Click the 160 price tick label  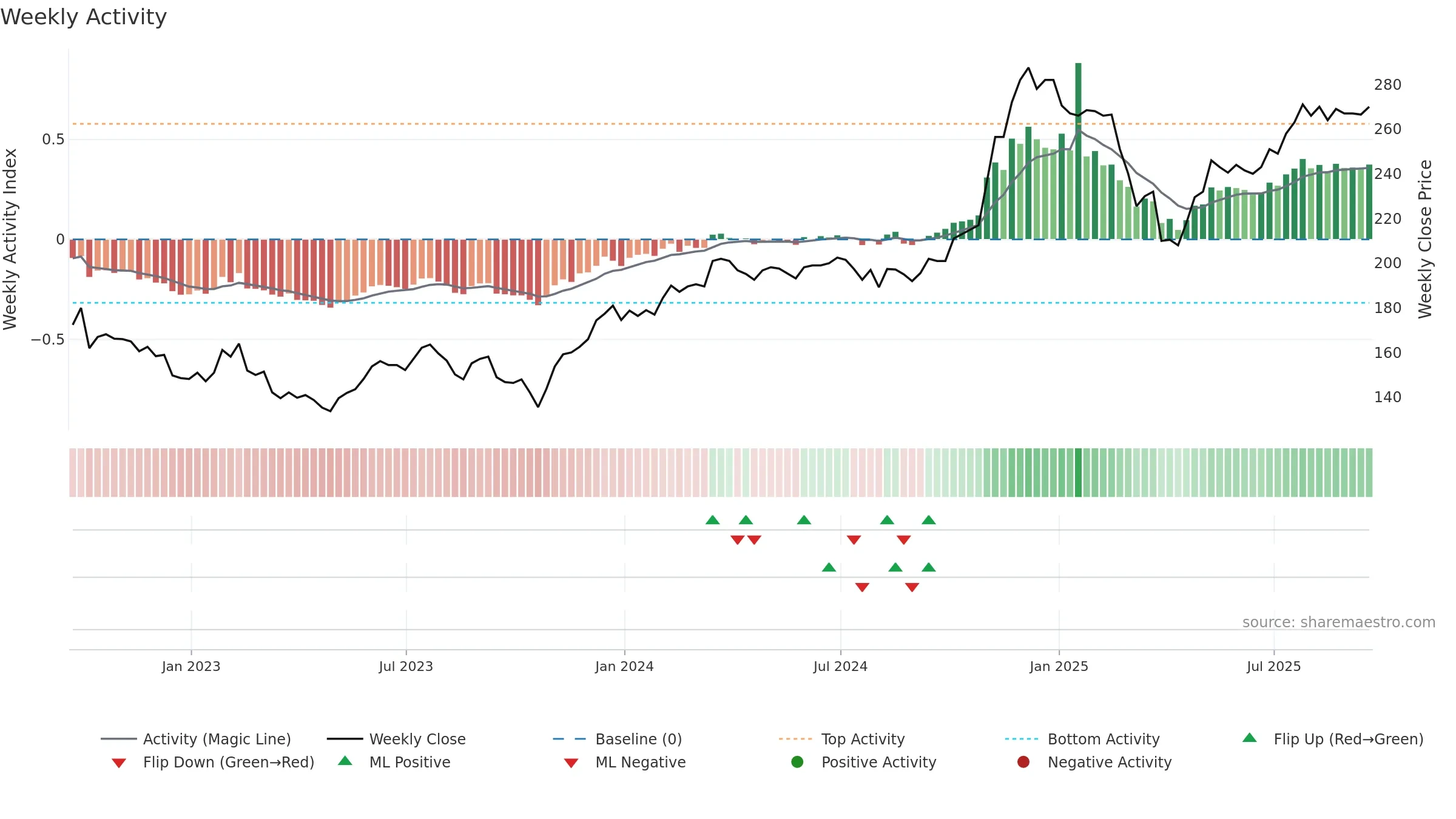coord(1388,352)
